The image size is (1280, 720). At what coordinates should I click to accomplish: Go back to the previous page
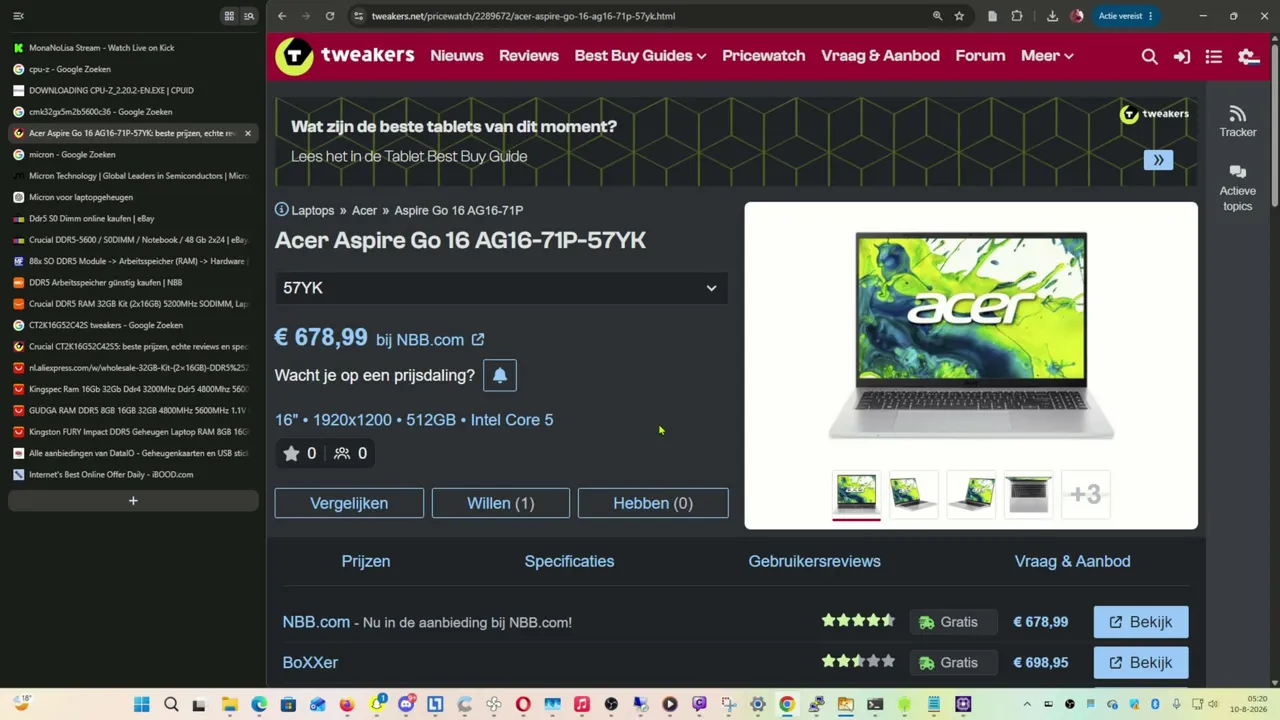point(282,16)
